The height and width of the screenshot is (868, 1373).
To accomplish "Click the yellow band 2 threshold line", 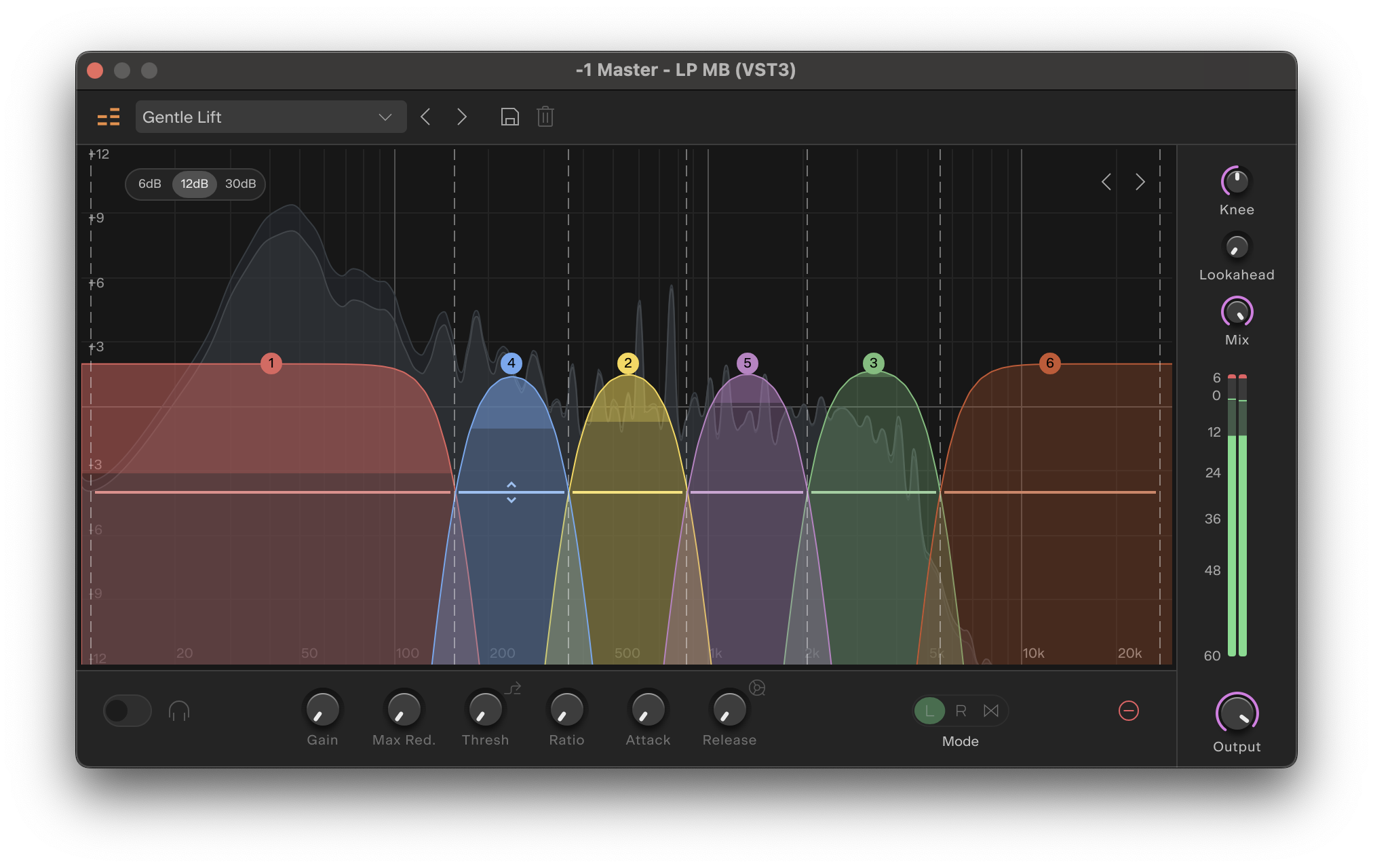I will pyautogui.click(x=627, y=492).
